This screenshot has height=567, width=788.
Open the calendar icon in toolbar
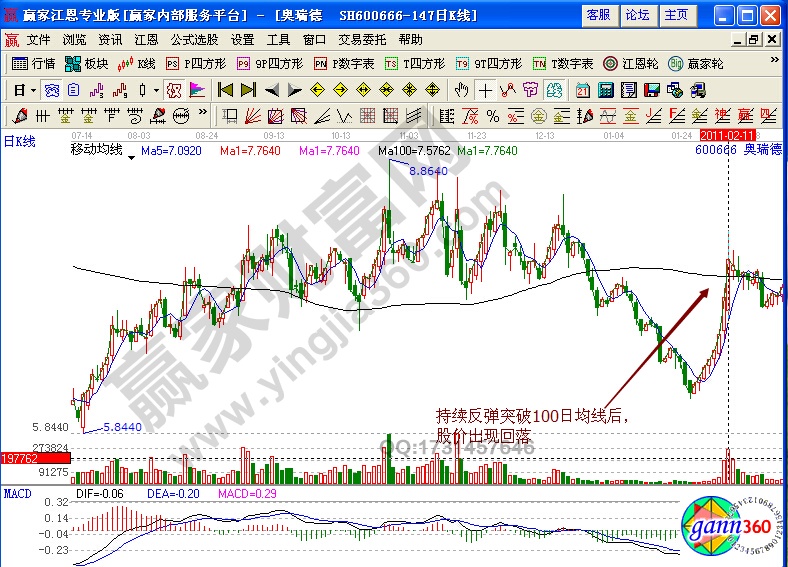(x=583, y=89)
